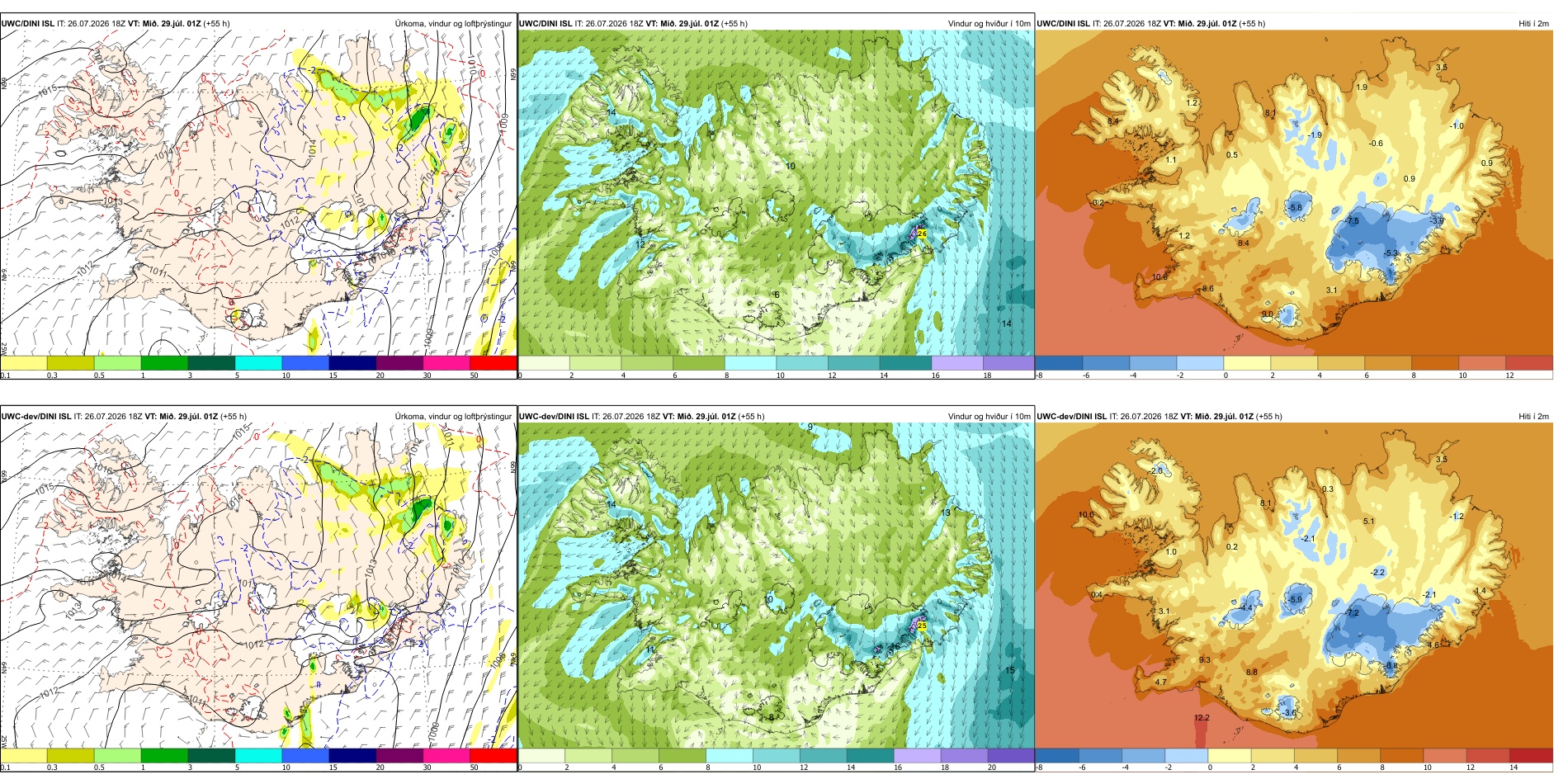Click the -7.2 glacier temperature on UWC-dev map
This screenshot has width=1568, height=784.
(x=1352, y=613)
